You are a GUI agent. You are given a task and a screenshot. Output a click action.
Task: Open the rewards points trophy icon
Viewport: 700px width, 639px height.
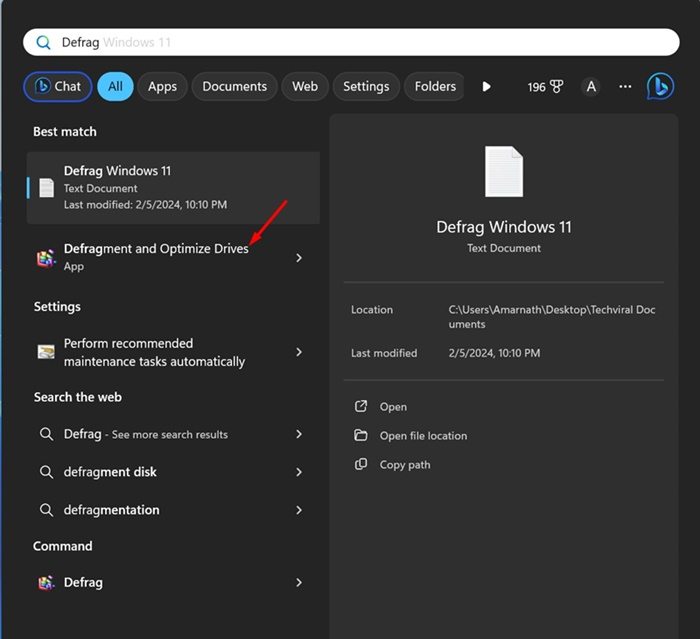click(x=556, y=86)
